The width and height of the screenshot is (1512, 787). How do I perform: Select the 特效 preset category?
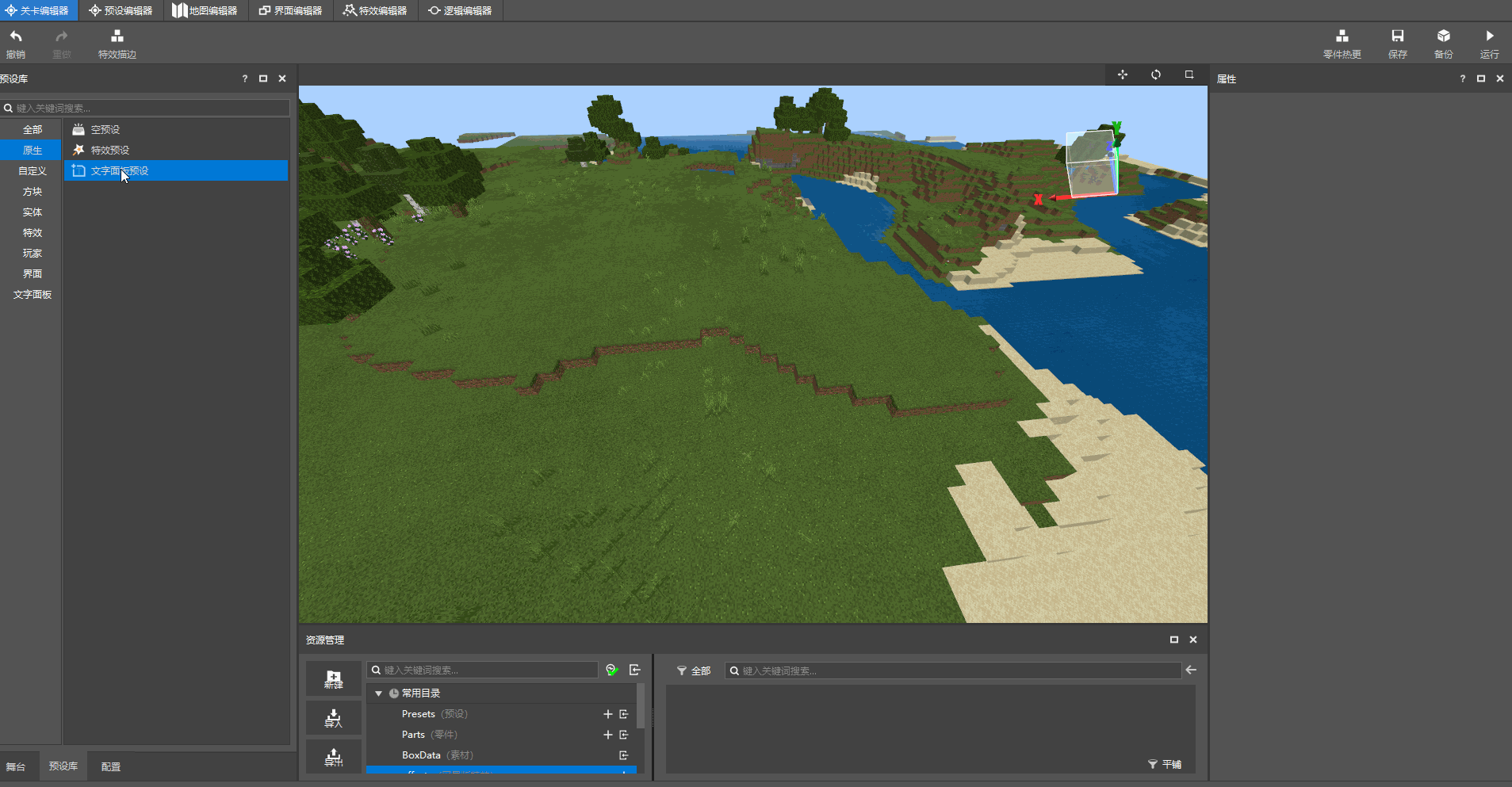point(32,233)
